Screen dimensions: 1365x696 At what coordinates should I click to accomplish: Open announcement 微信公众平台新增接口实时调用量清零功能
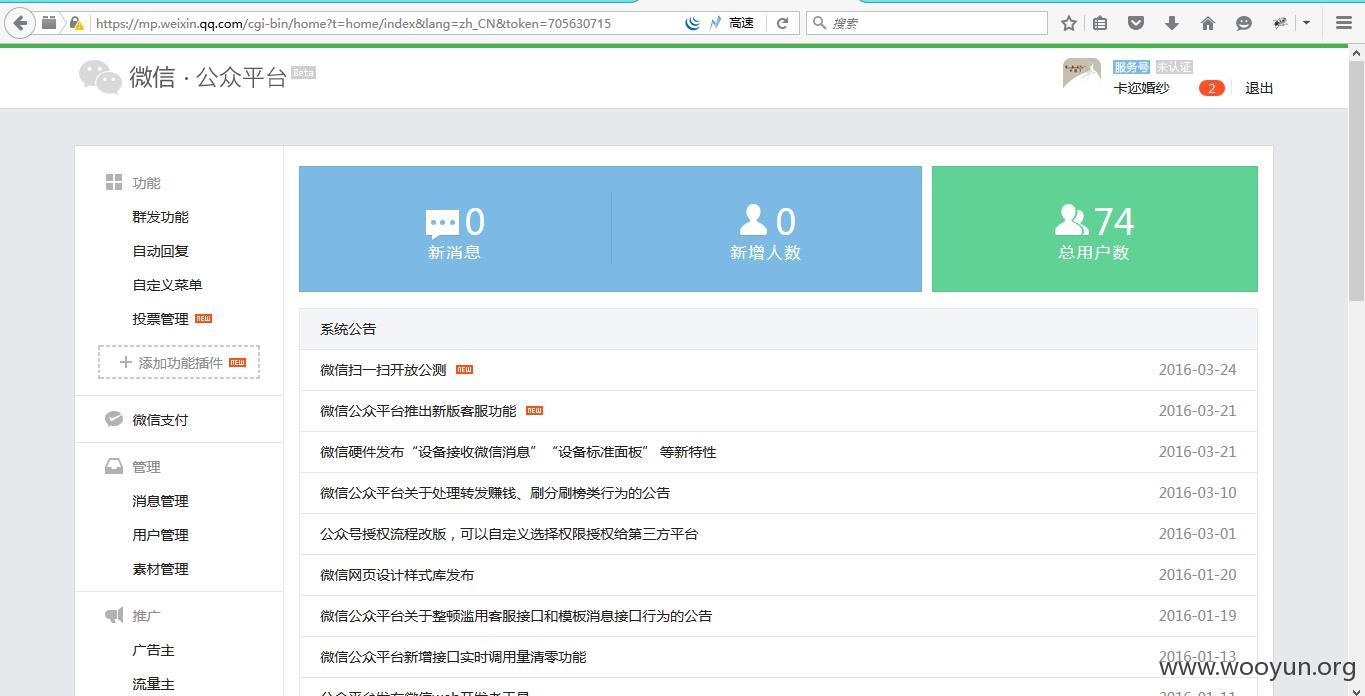(x=453, y=657)
